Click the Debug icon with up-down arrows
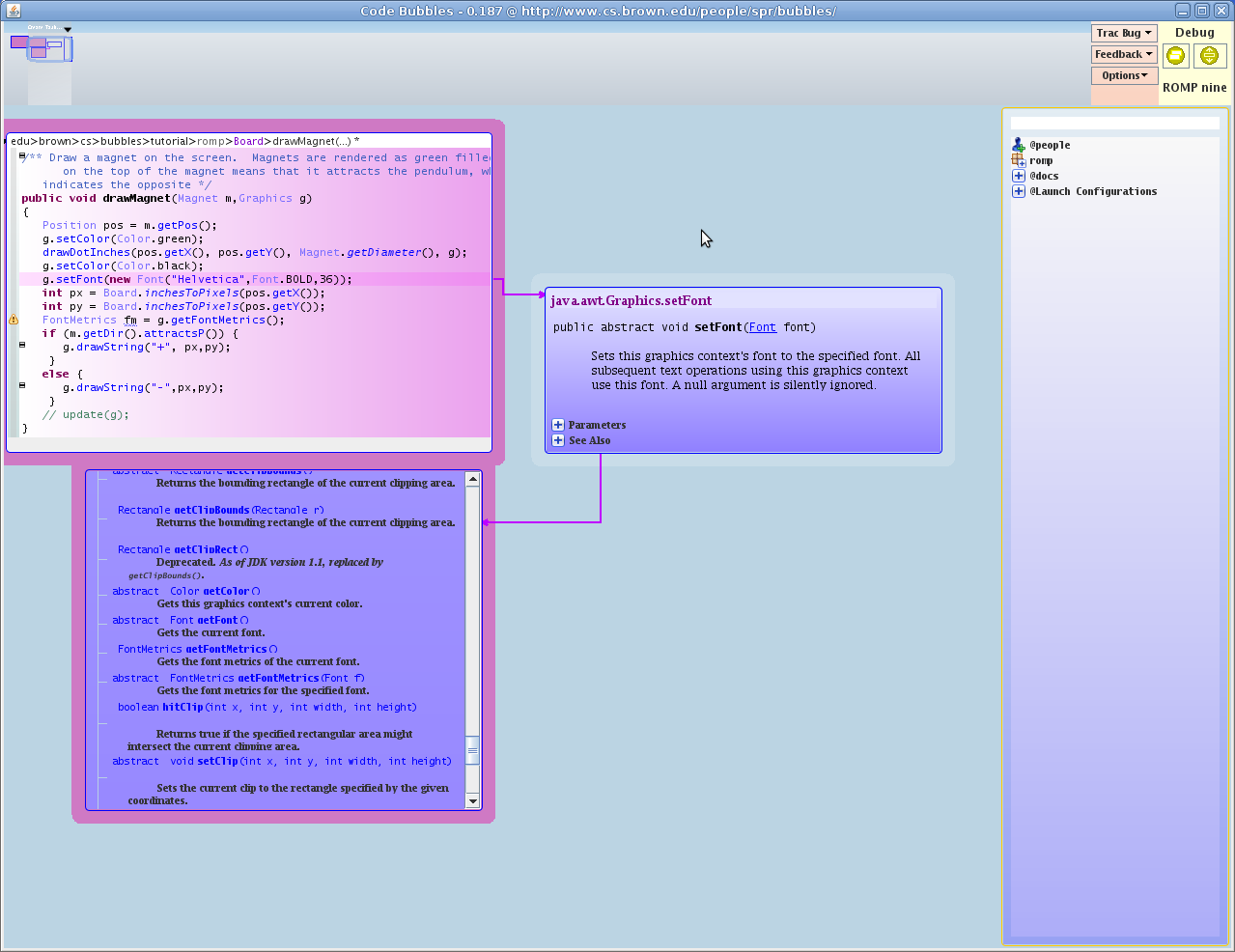Screen dimensions: 1235x952 (1209, 56)
